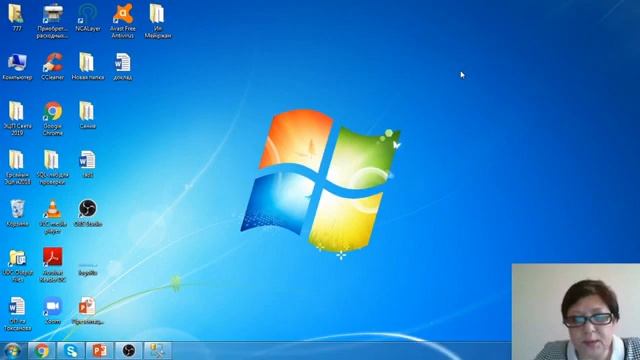
Task: Select the folder right of Avast icon
Action: tap(158, 20)
